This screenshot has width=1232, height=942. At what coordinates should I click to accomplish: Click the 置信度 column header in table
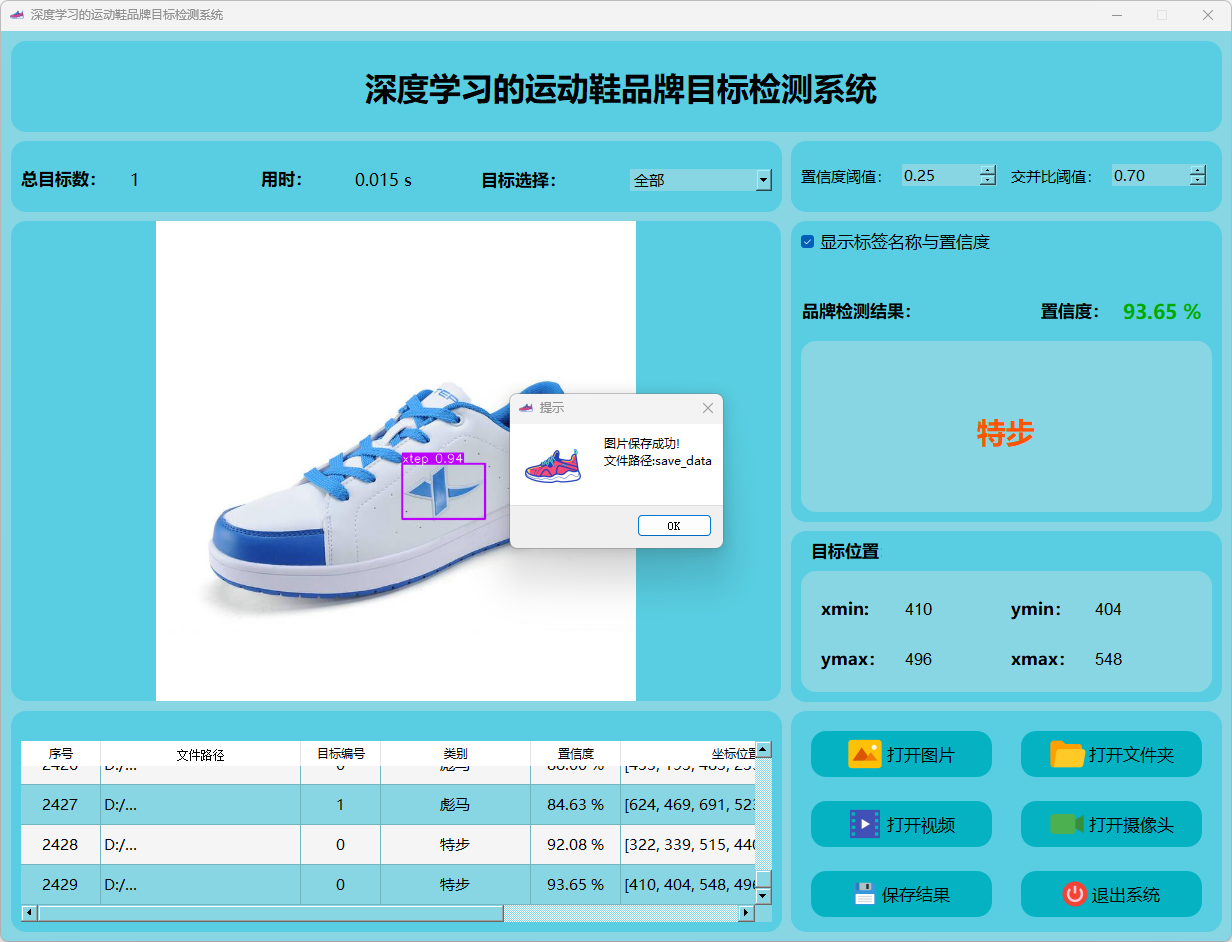pyautogui.click(x=575, y=754)
